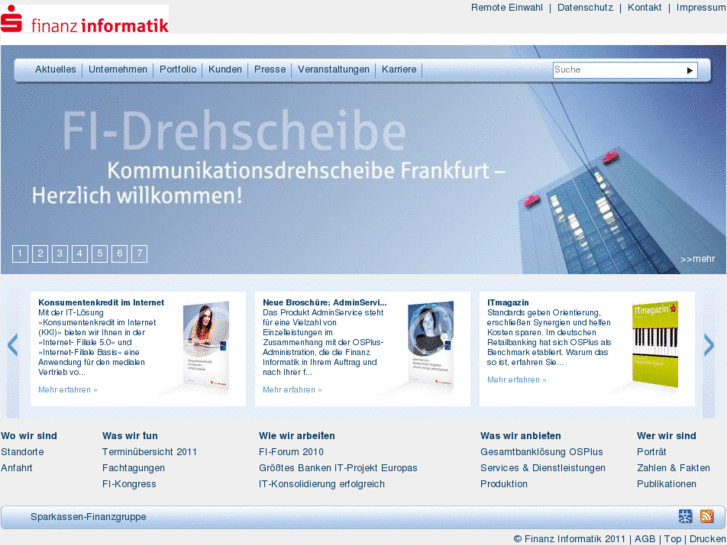Open the ITmagazin cover thumbnail
Image resolution: width=727 pixels, height=545 pixels.
tap(656, 345)
